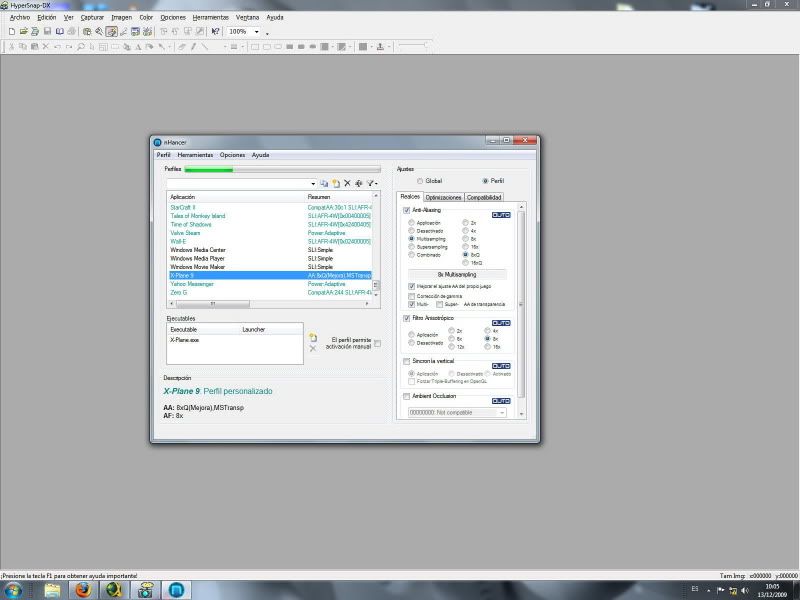
Task: Click the AUTO badge for Sincronía vertical
Action: tap(501, 366)
